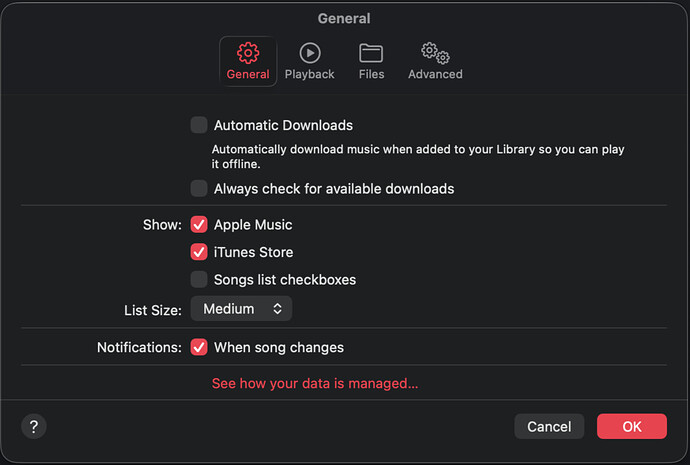Screen dimensions: 690x465
Task: Select the Files tab label
Action: [371, 74]
